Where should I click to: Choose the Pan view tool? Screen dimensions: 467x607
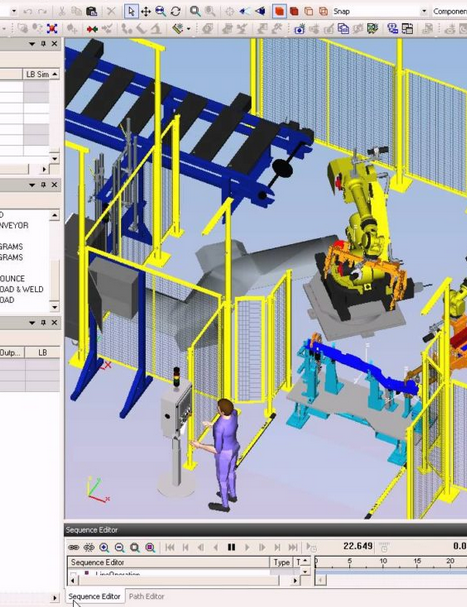pyautogui.click(x=146, y=12)
